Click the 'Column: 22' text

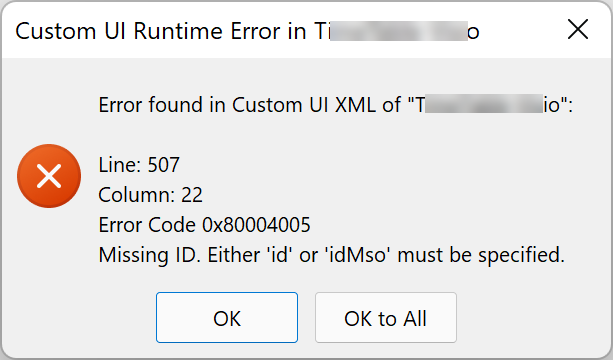(x=151, y=195)
